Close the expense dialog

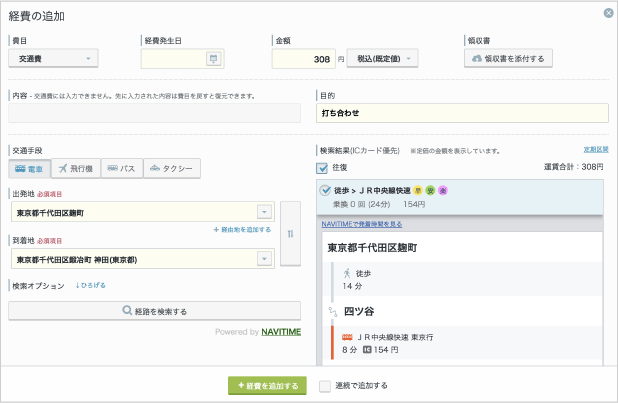608,13
